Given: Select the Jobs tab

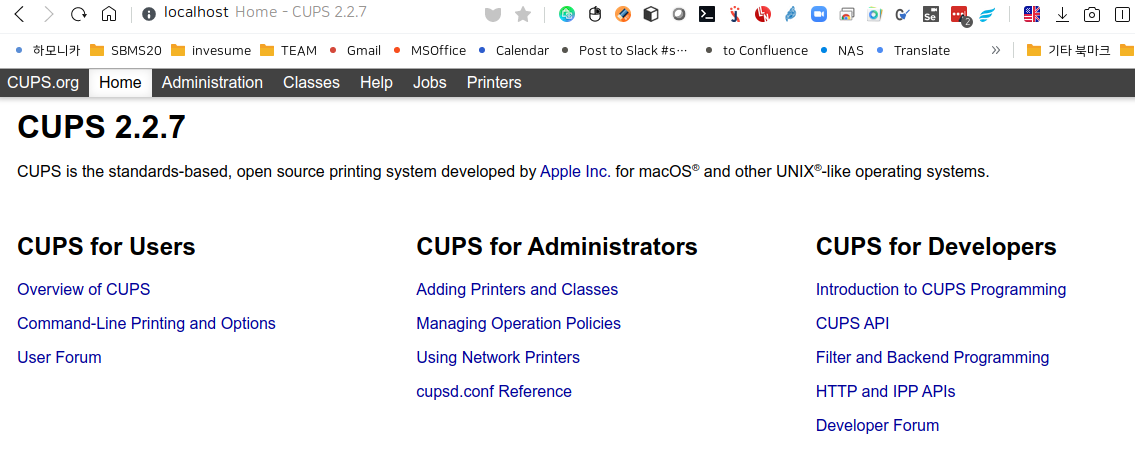Looking at the screenshot, I should click(x=429, y=83).
